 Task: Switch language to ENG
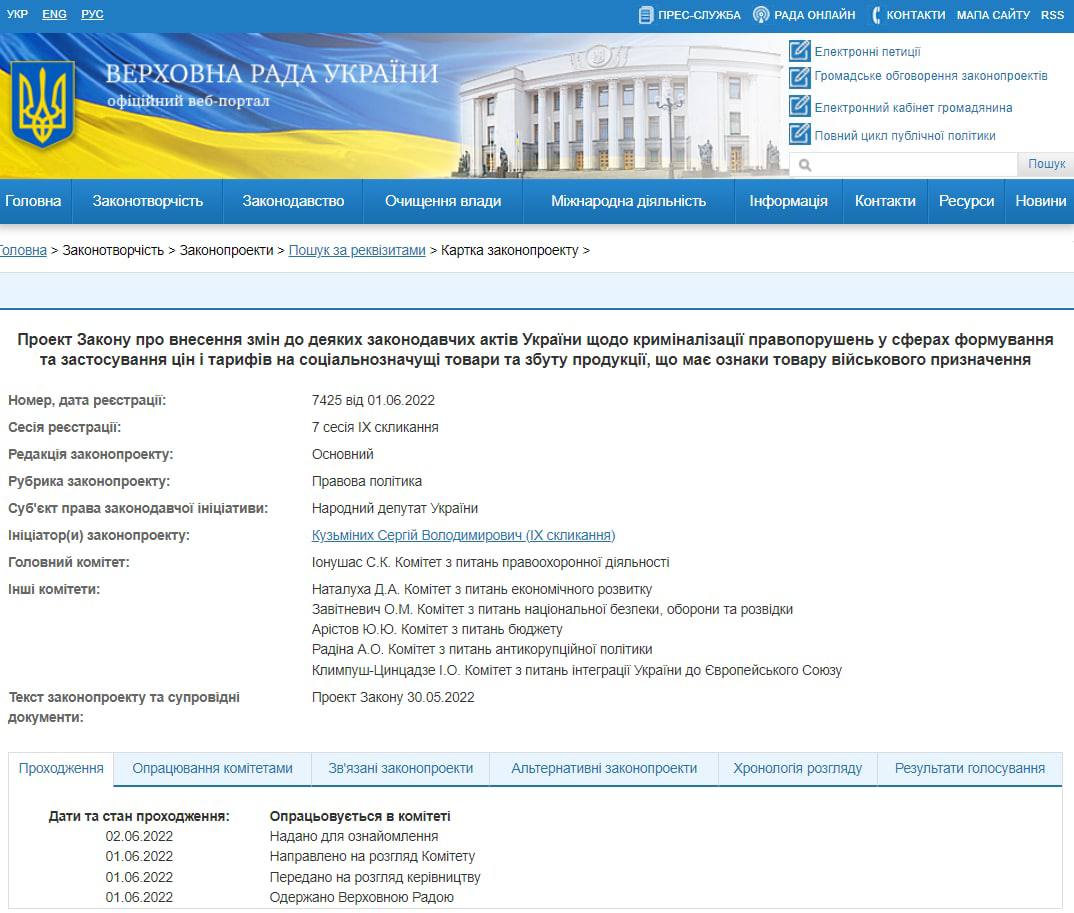[55, 14]
